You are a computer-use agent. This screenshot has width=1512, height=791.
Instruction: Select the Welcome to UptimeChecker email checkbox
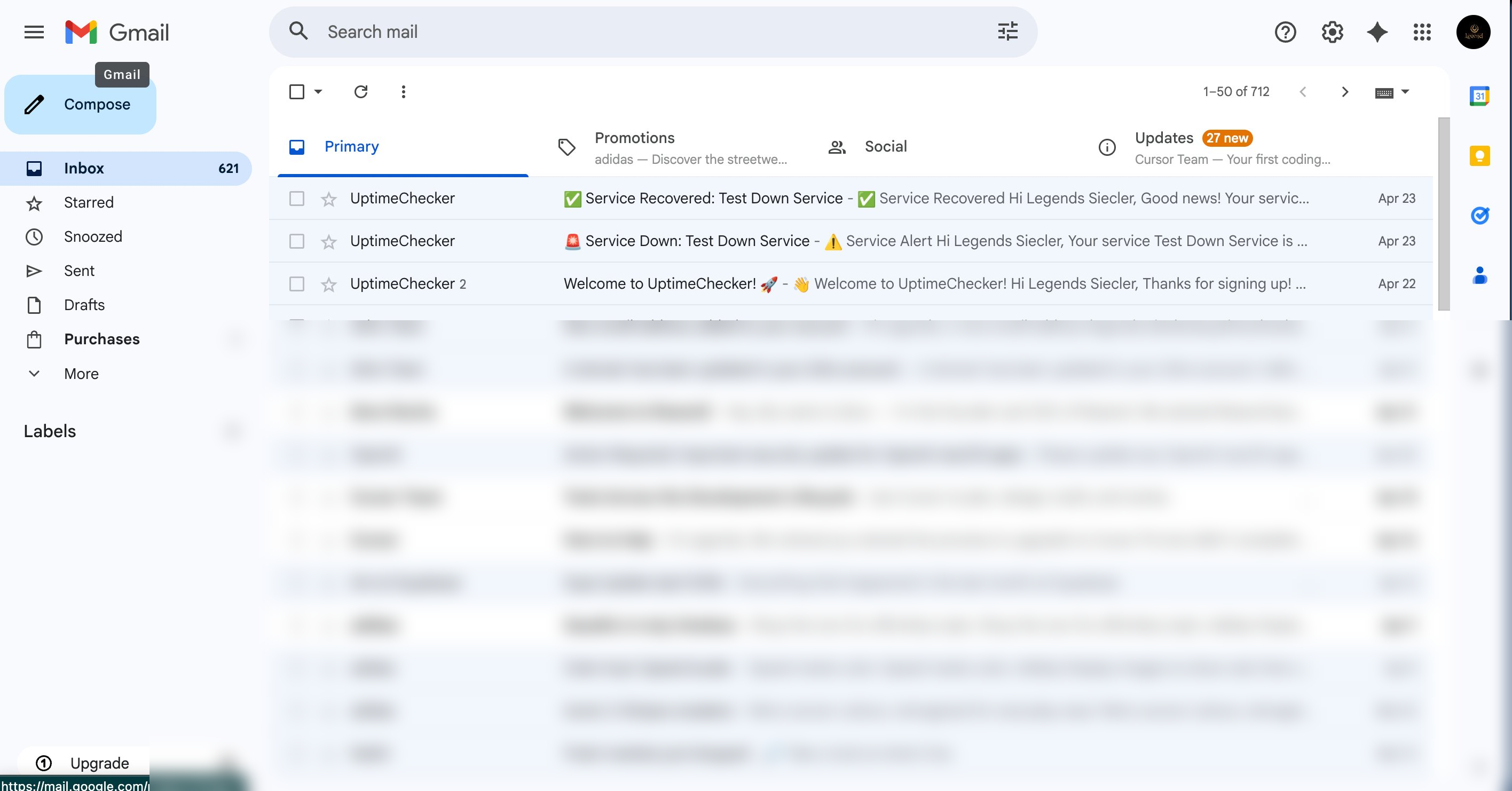297,284
